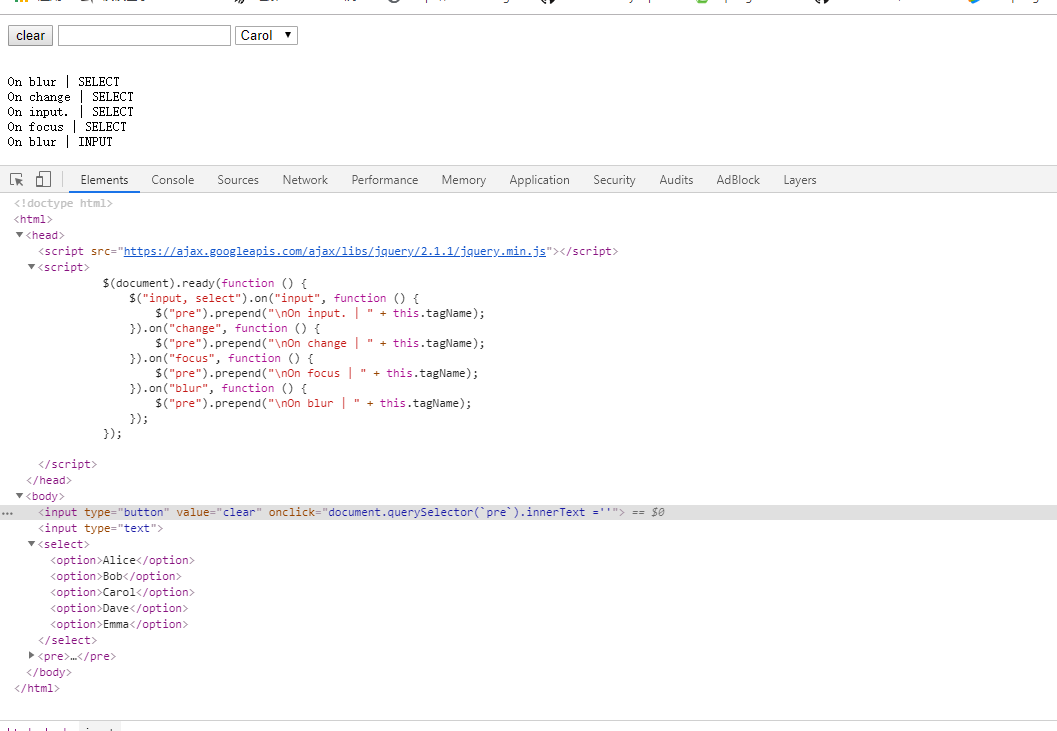
Task: Select the closing html tag row
Action: pos(37,689)
